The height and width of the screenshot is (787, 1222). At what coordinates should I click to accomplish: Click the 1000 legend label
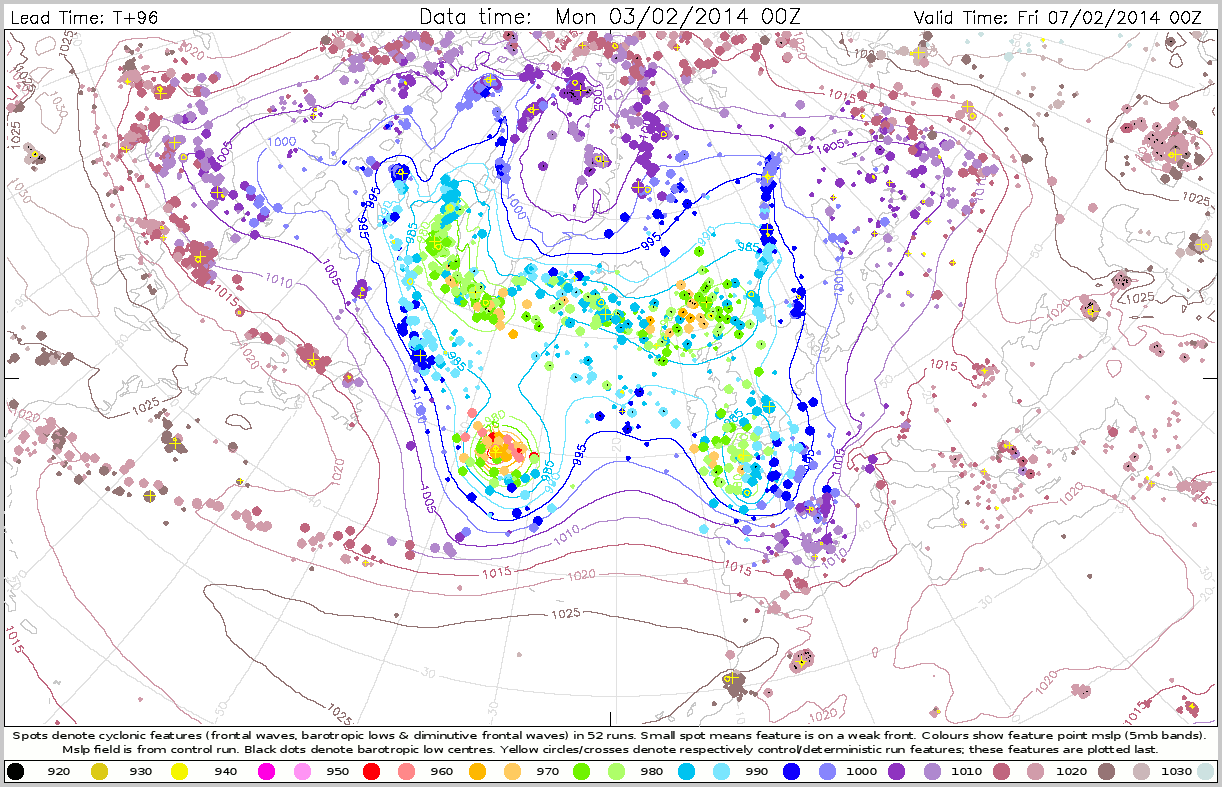click(x=863, y=772)
